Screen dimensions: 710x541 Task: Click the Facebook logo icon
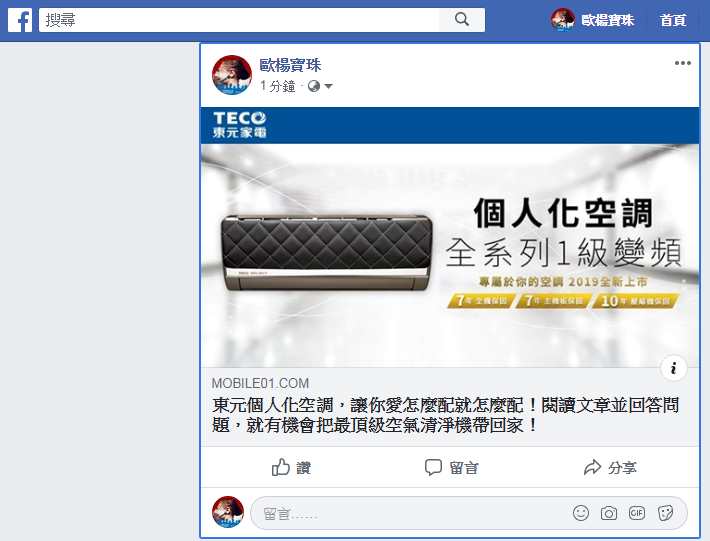pyautogui.click(x=20, y=20)
